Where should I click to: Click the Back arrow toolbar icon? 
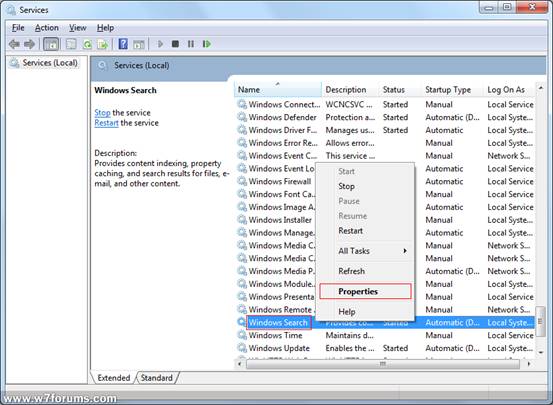14,44
